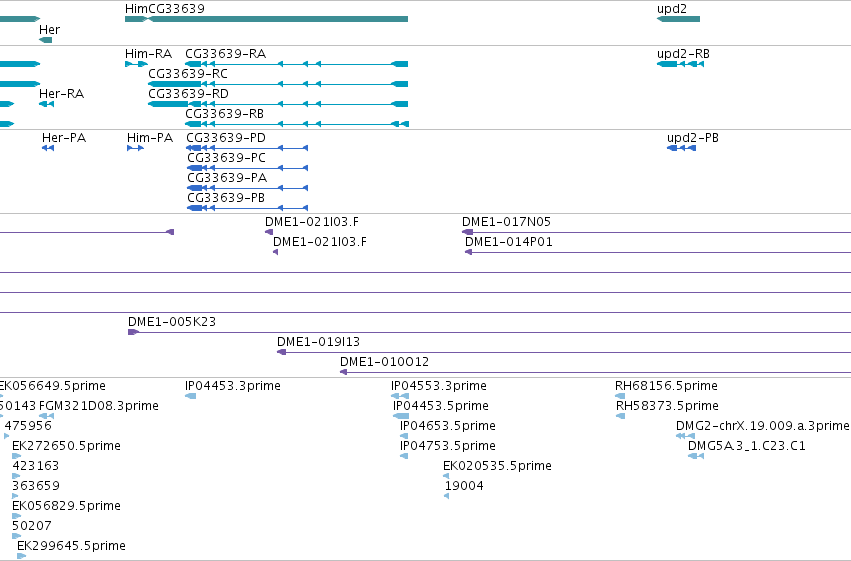Select the 19004 feature label
Viewport: 851px width, 561px height.
click(464, 486)
